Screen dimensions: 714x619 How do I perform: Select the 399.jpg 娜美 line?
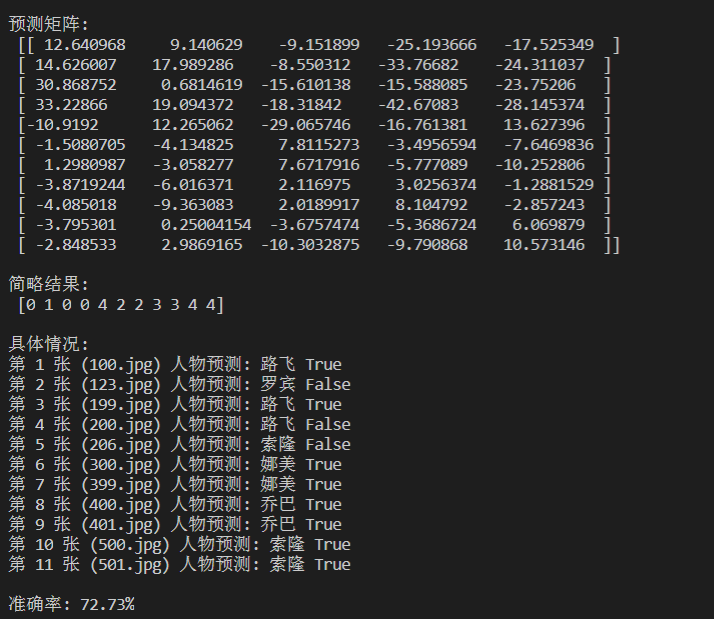[175, 485]
